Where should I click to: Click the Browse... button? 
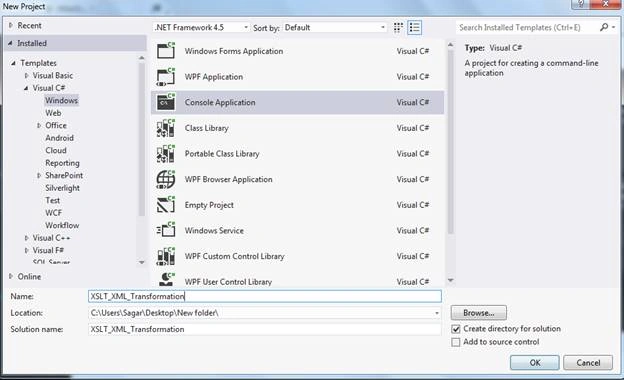pyautogui.click(x=479, y=313)
